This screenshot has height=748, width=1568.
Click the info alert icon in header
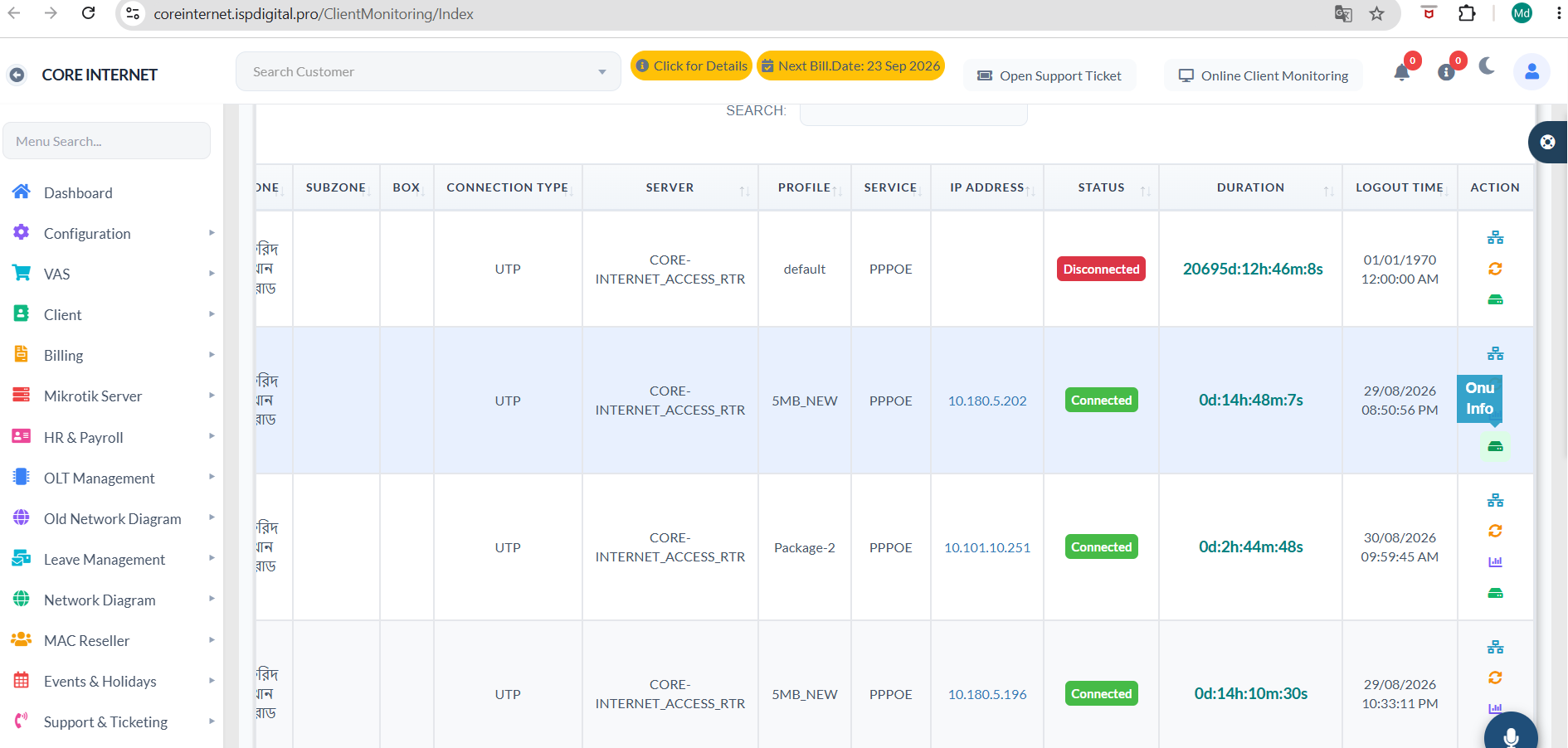tap(1446, 73)
